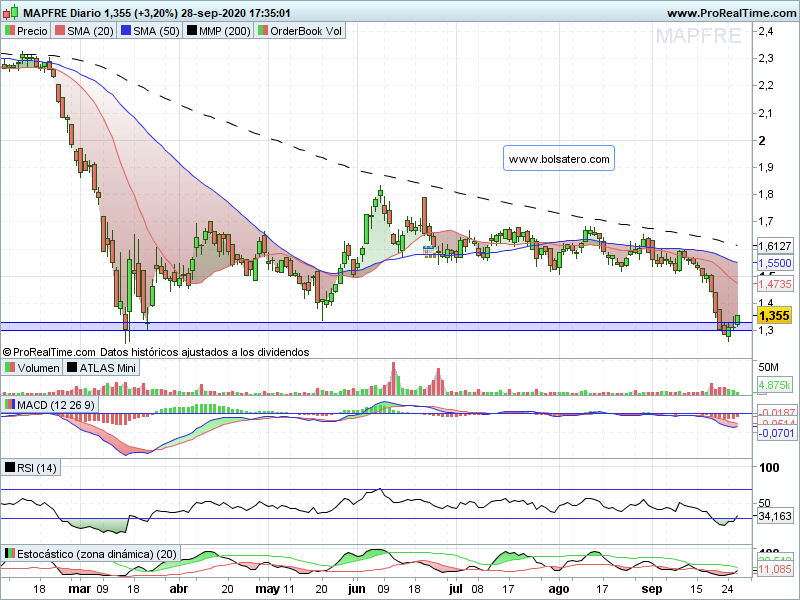
Task: Click the Estocástico (zona dinámica) (20) label
Action: pyautogui.click(x=97, y=554)
